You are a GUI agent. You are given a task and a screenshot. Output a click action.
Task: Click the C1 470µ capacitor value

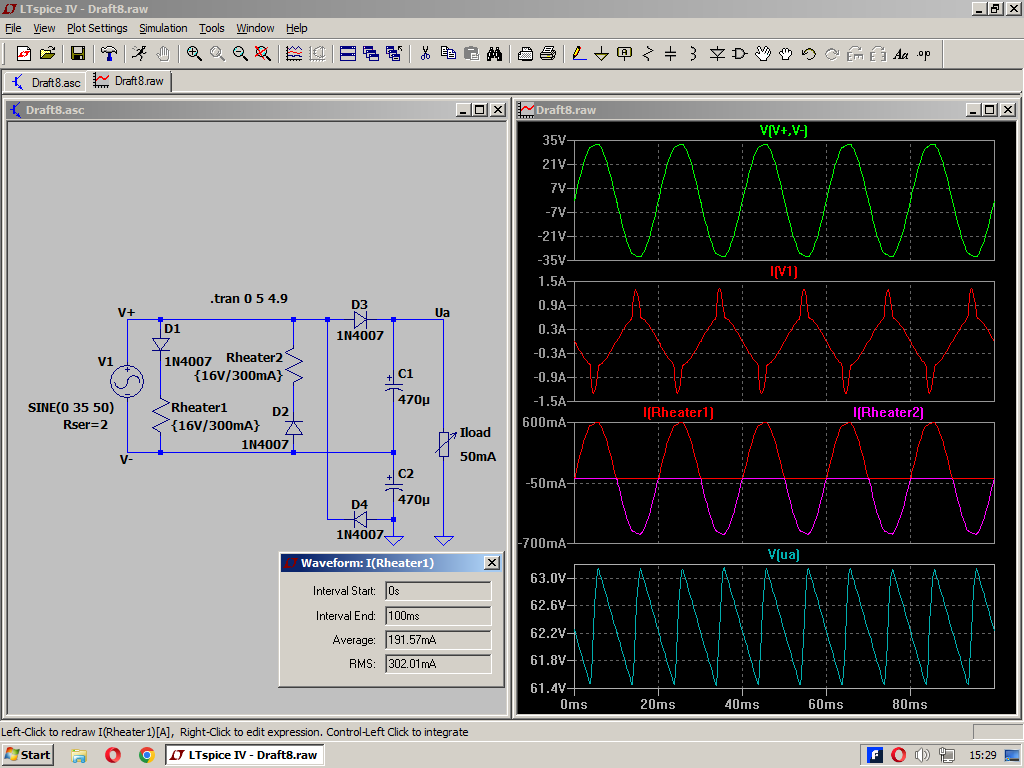coord(414,400)
